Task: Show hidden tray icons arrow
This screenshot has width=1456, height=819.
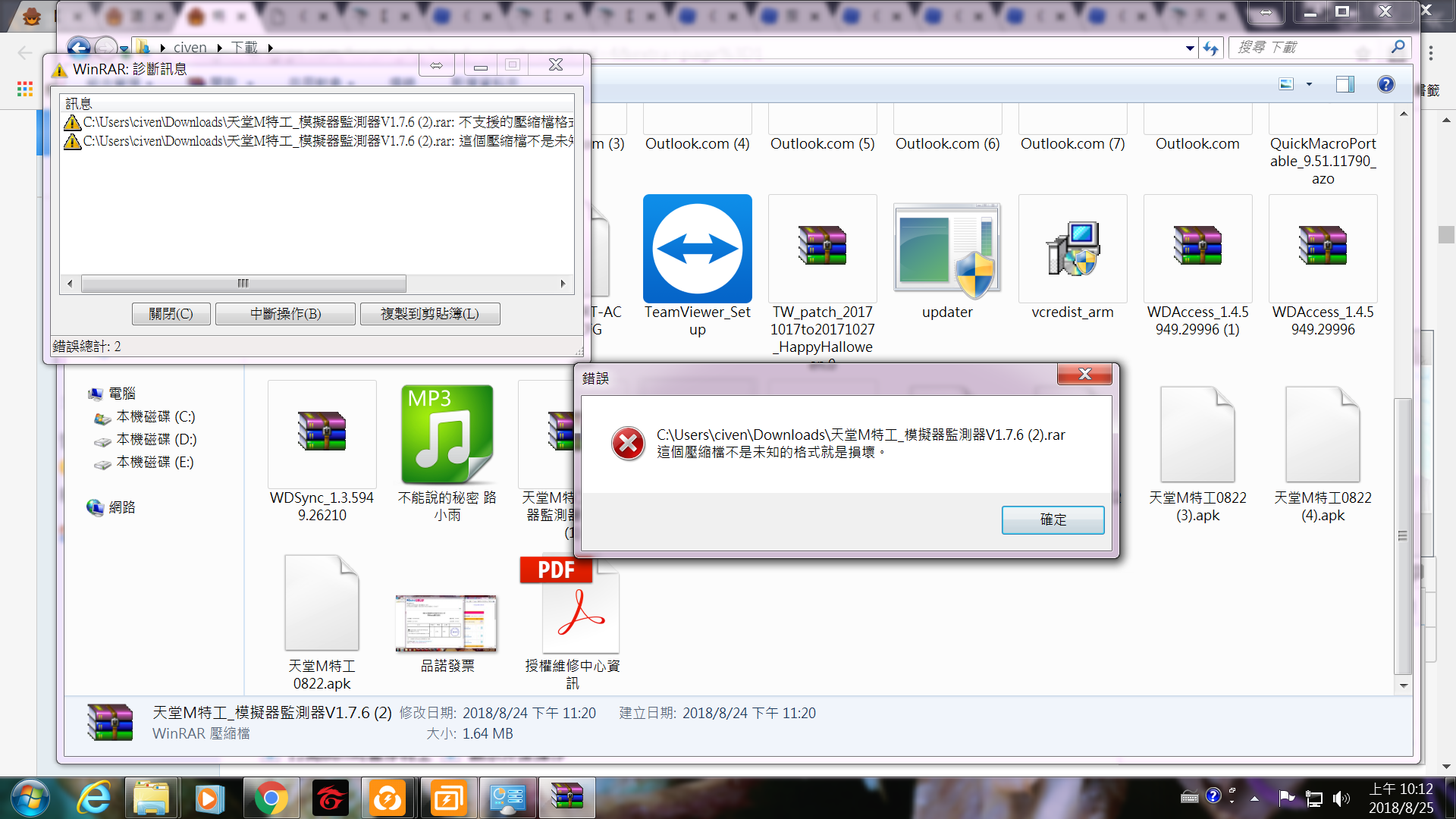Action: pyautogui.click(x=1254, y=799)
